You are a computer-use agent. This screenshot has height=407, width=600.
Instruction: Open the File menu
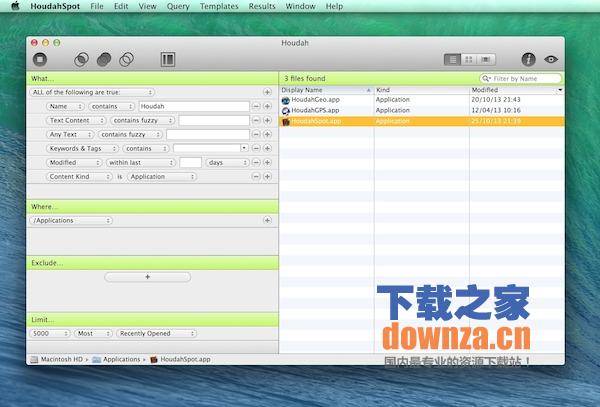pos(97,6)
